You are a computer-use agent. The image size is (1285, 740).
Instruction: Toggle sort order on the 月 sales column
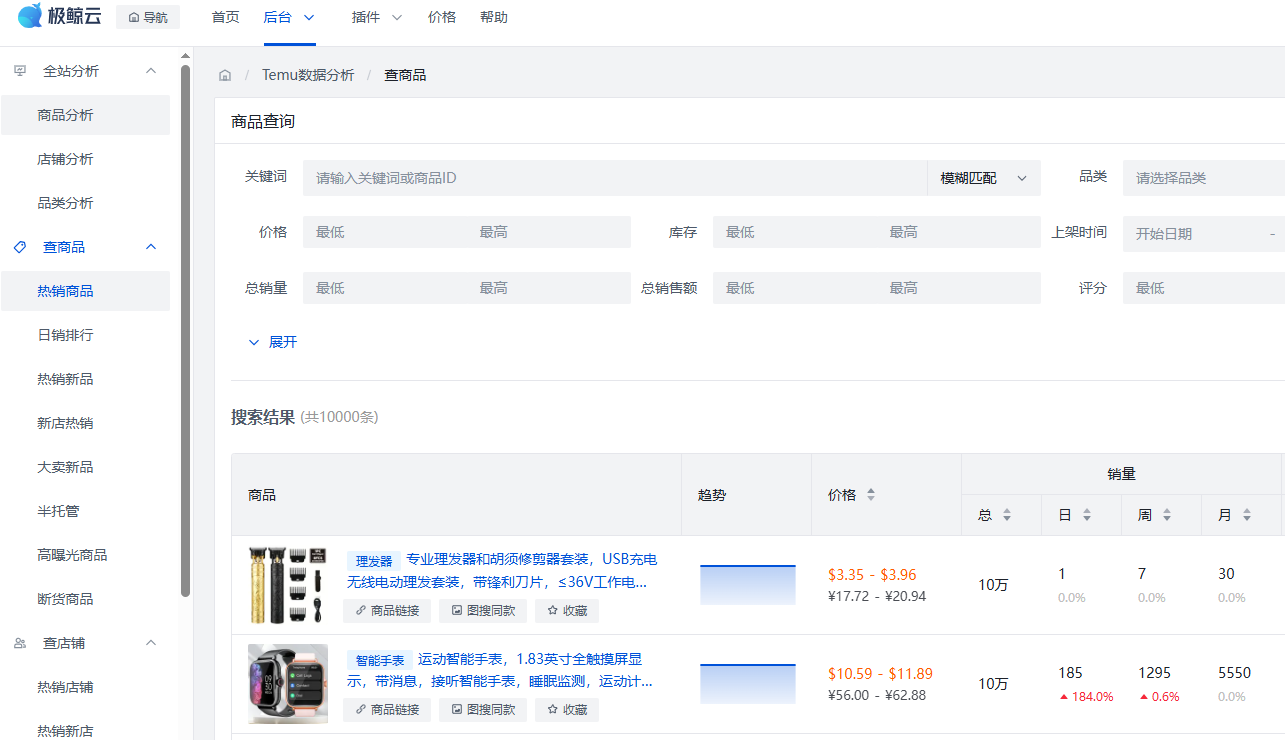(1245, 514)
